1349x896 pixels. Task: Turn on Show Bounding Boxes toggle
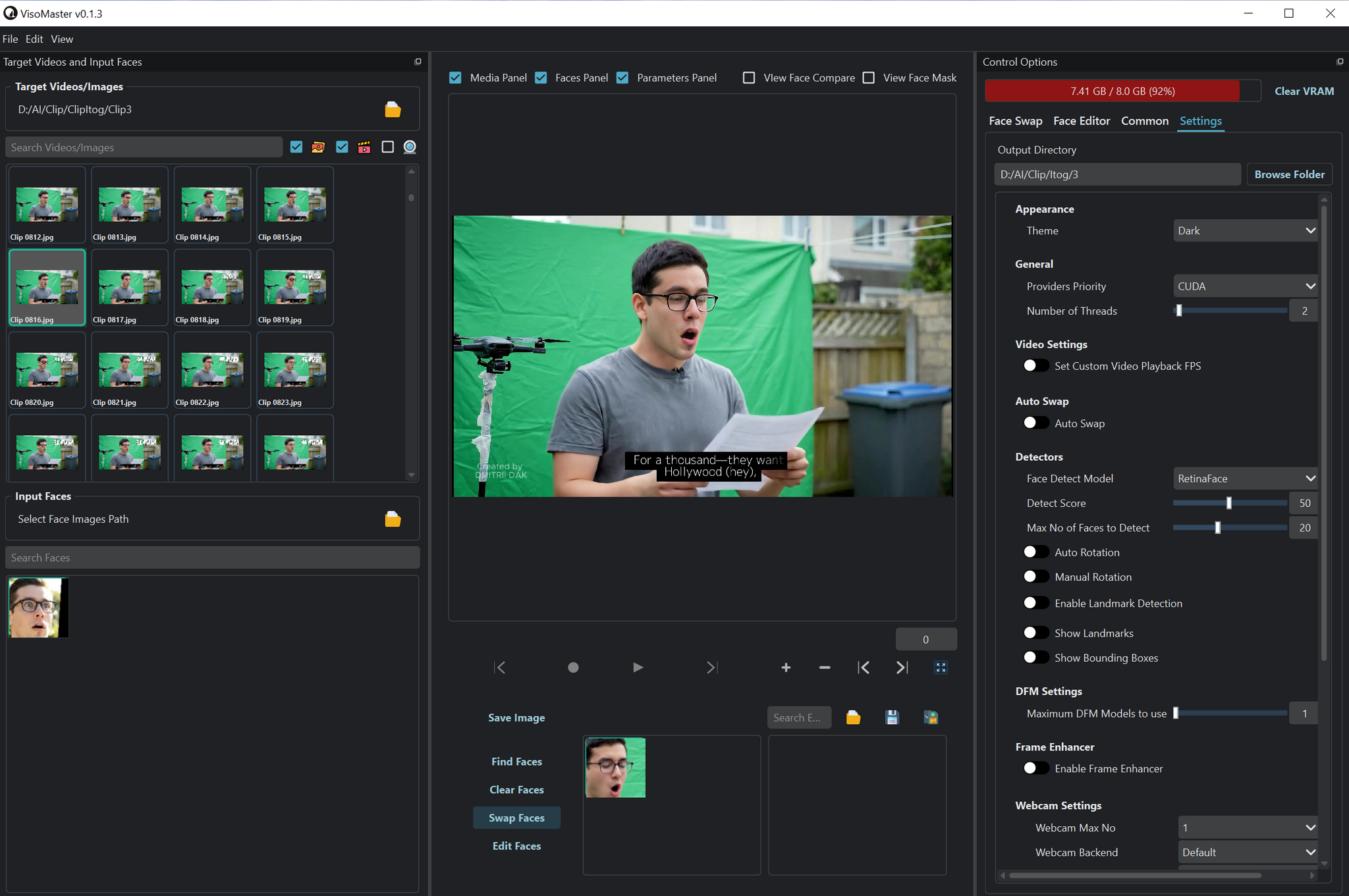coord(1035,658)
